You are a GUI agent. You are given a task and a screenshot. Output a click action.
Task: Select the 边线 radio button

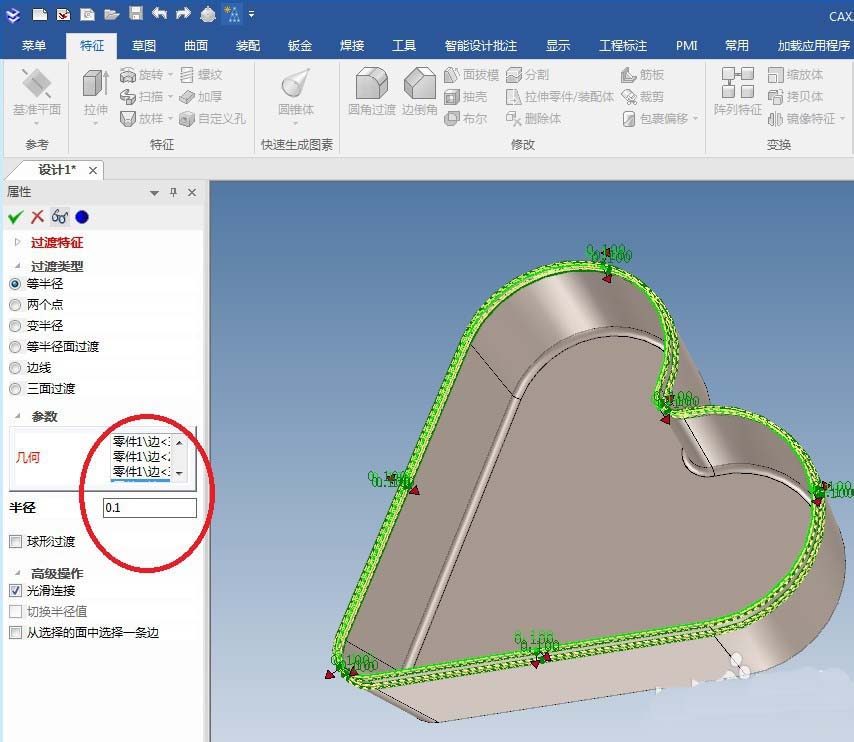click(15, 368)
